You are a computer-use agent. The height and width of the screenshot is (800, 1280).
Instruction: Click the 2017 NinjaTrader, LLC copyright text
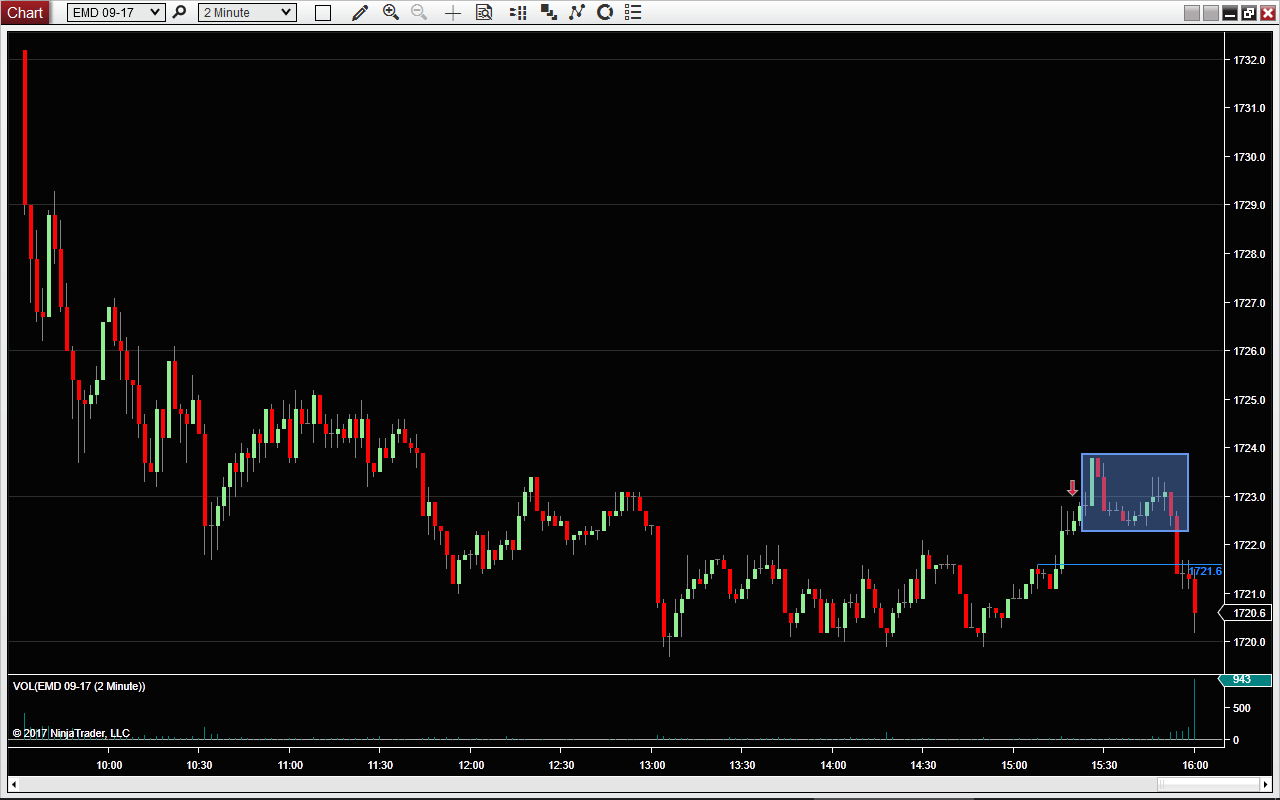(71, 733)
